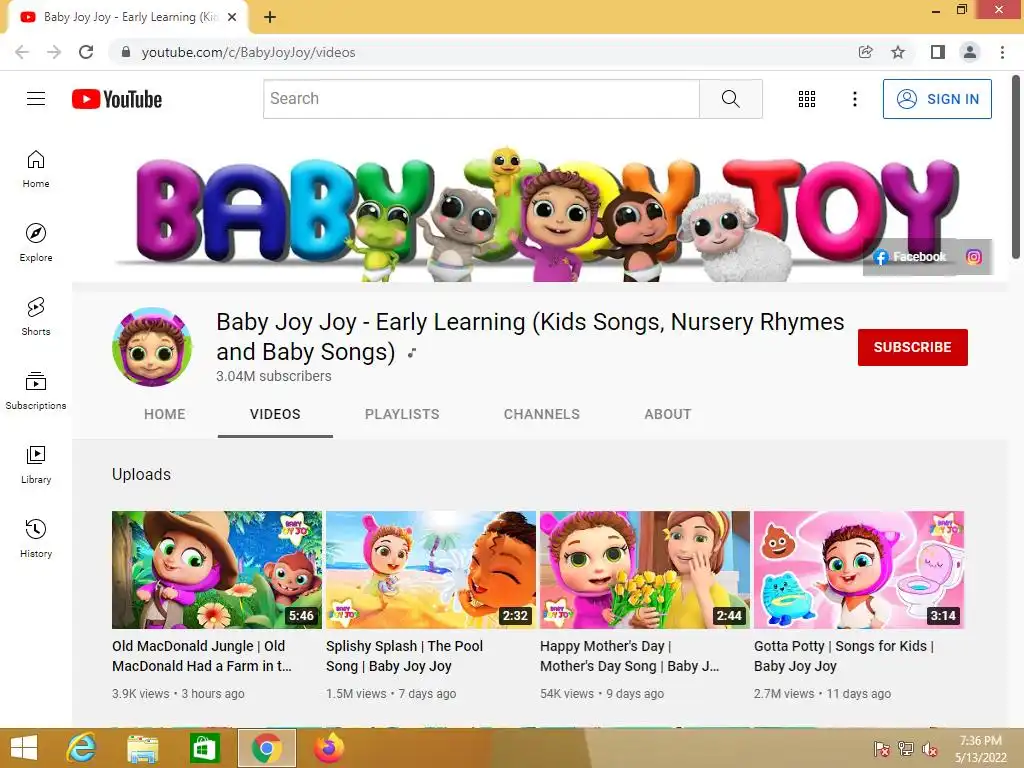Click the network tray icon

pos(906,749)
